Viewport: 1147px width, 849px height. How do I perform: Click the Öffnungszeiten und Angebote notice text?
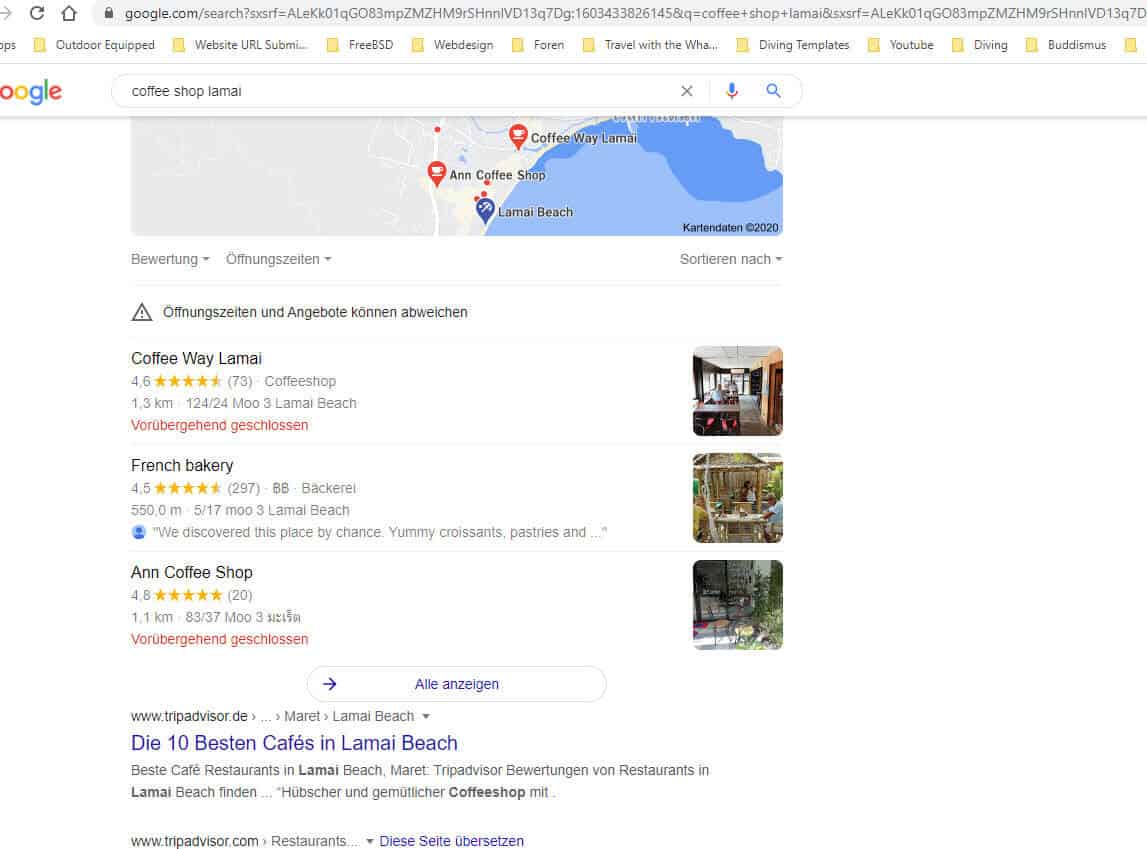coord(315,312)
